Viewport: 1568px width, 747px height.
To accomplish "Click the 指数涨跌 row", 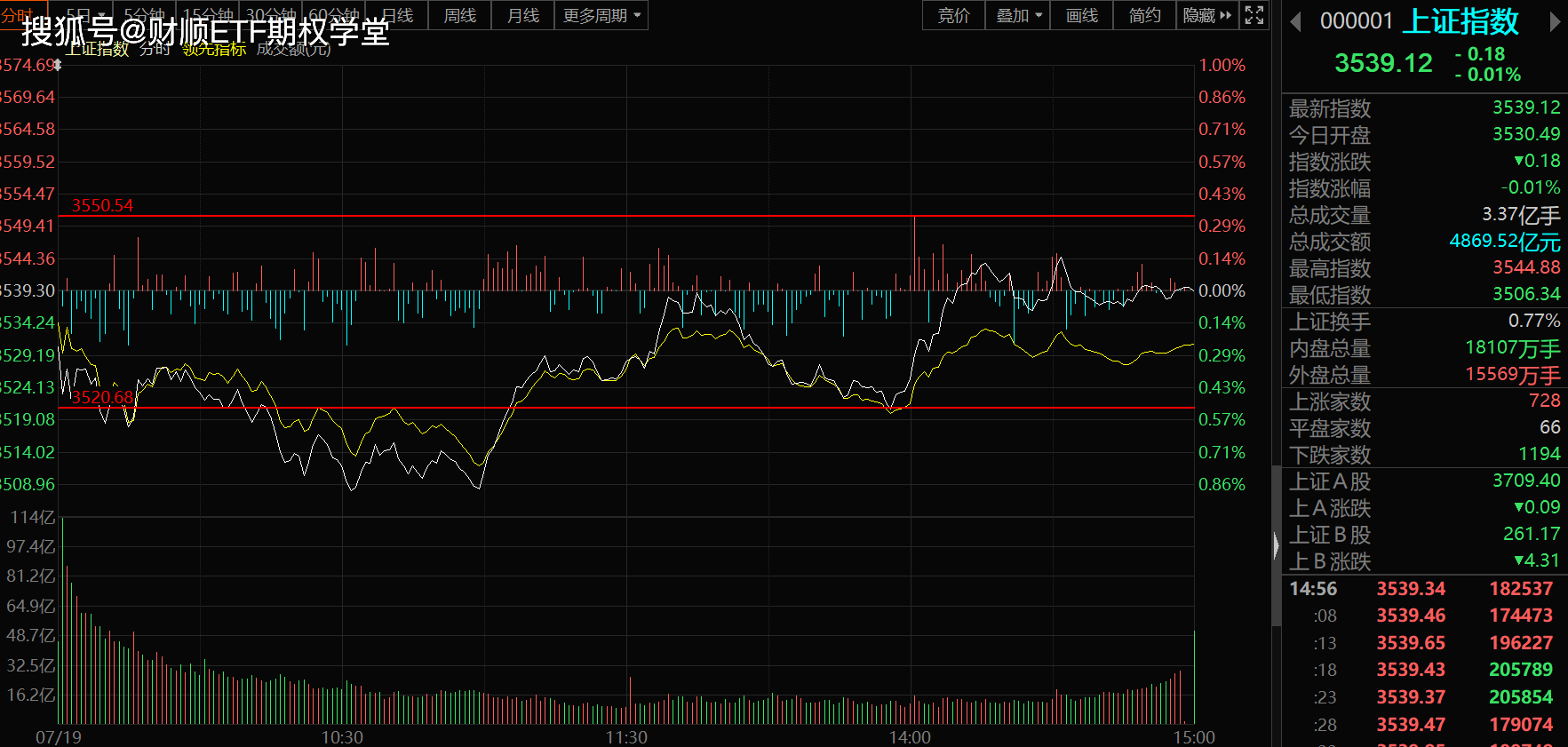I will [1424, 162].
